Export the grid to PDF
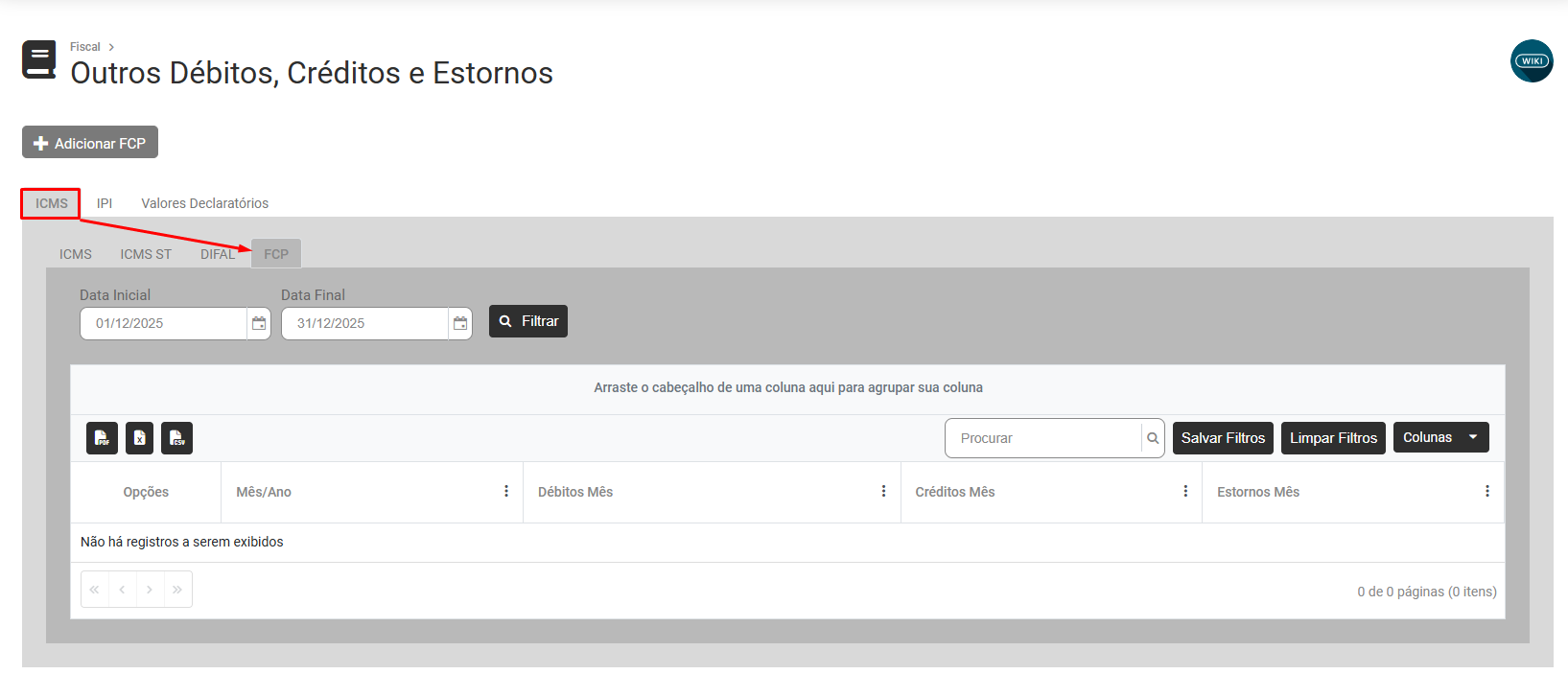 tap(102, 438)
